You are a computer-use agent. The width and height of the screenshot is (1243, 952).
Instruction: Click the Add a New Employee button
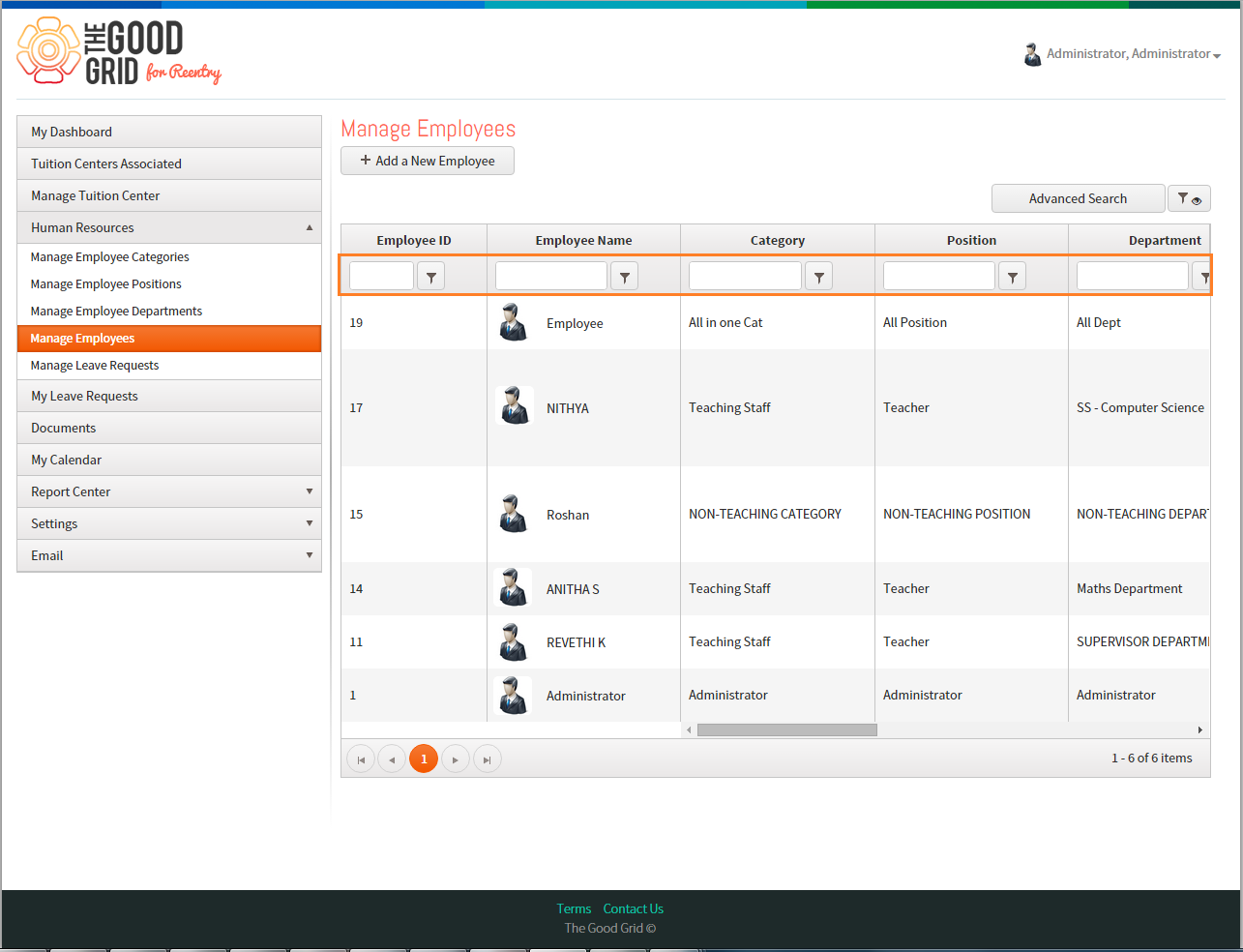coord(428,161)
